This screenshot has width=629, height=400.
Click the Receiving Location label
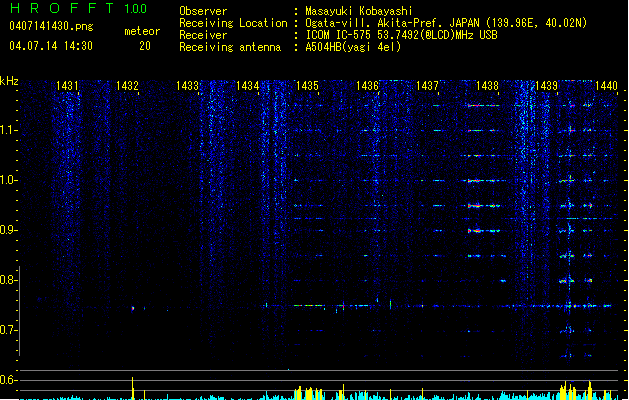[233, 23]
